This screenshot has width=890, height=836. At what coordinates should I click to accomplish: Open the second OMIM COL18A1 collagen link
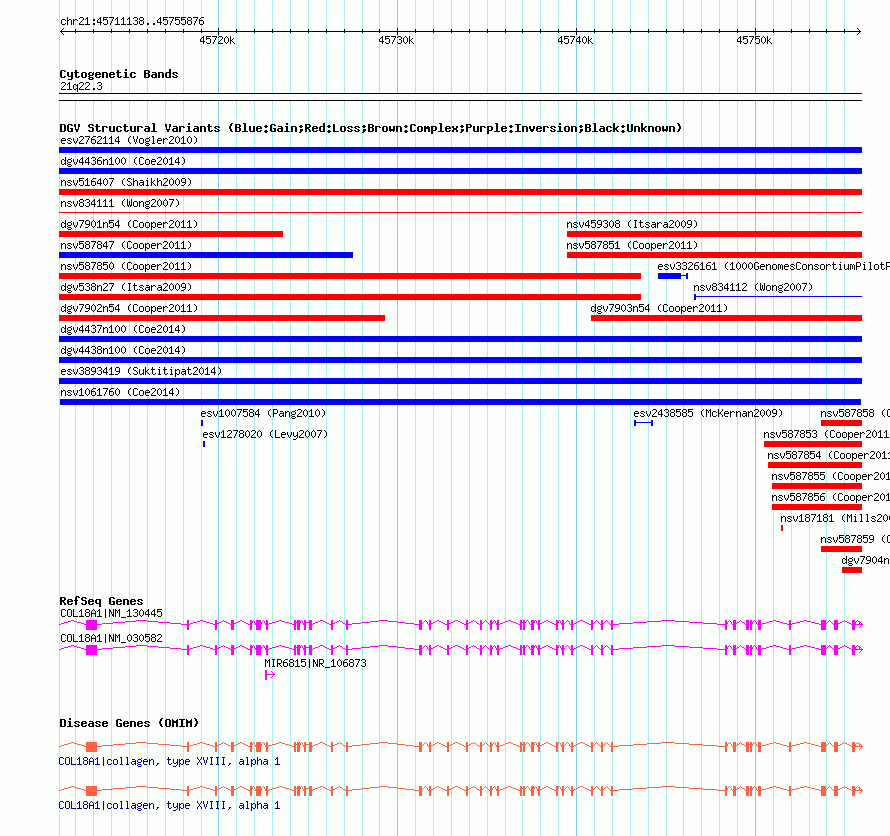tap(169, 806)
